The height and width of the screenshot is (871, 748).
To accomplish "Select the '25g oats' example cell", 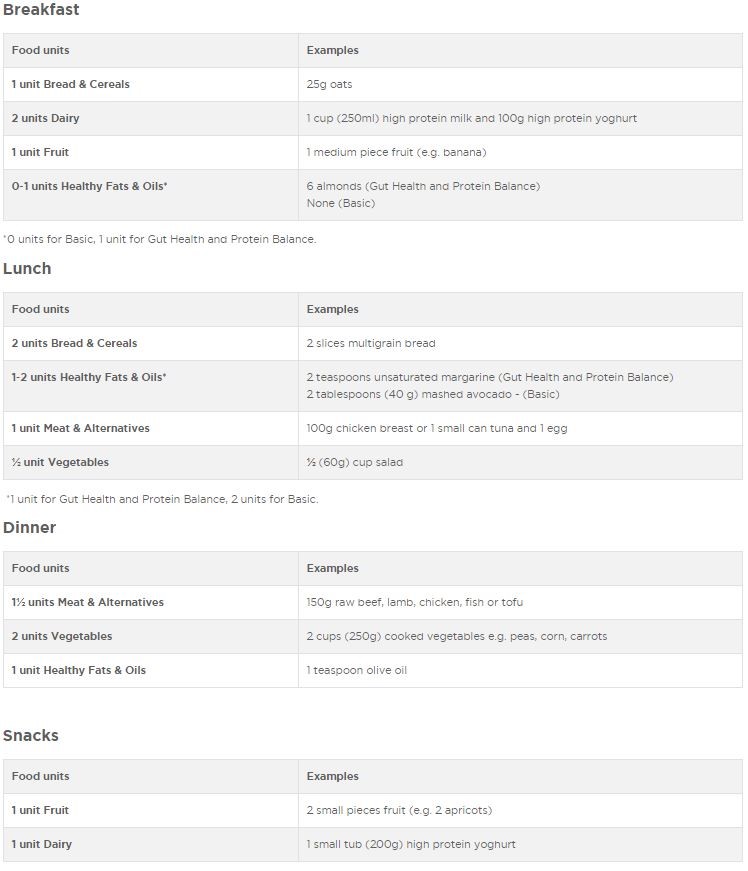I will 329,85.
